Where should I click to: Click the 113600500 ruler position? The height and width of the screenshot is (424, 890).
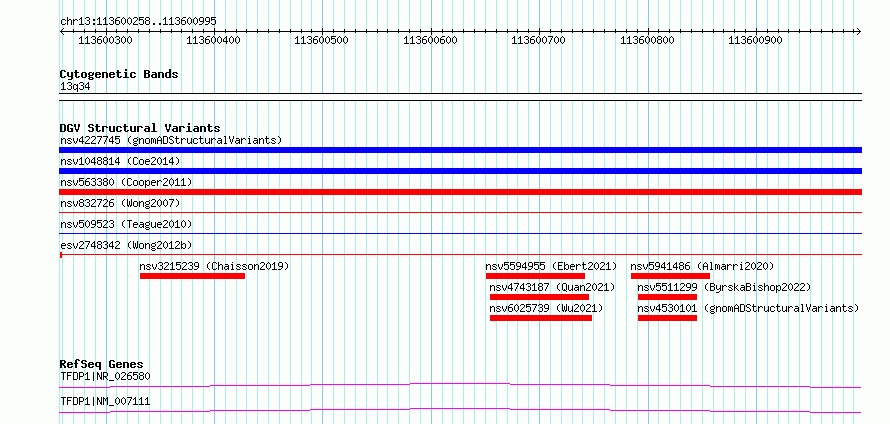click(321, 40)
